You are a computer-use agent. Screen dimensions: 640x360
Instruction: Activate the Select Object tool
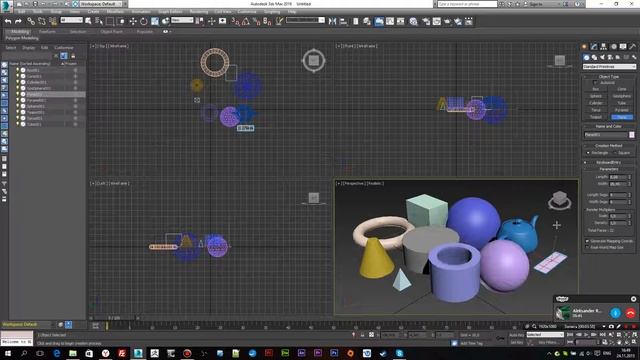(88, 21)
